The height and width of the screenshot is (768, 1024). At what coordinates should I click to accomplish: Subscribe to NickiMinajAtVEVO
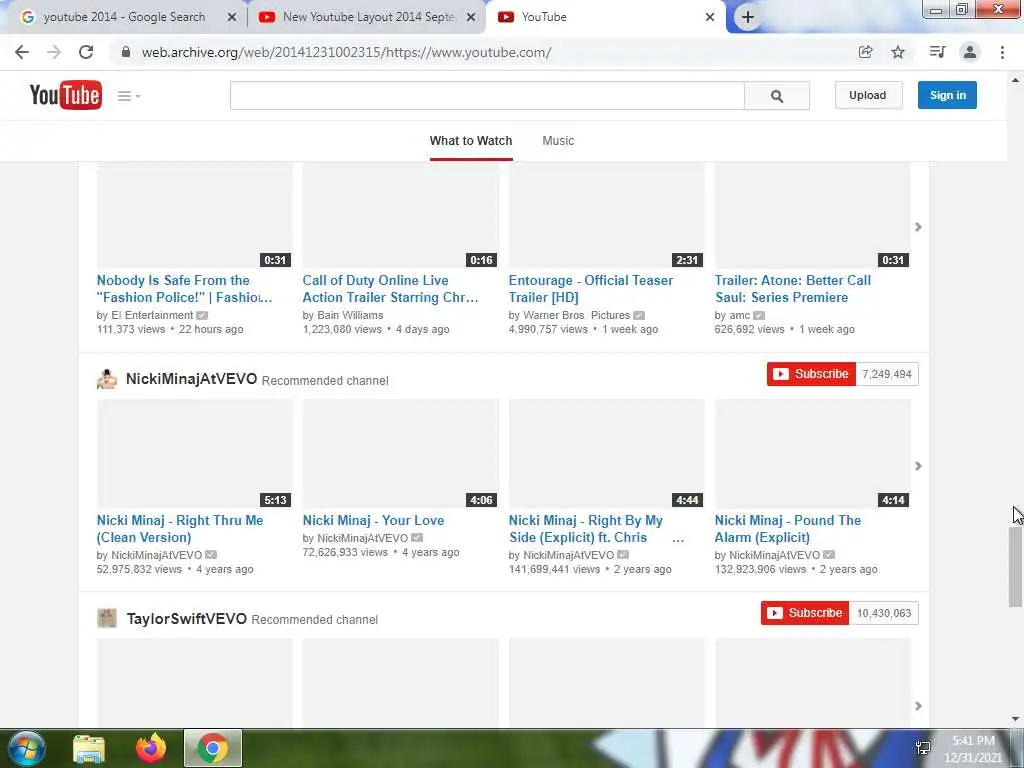811,374
